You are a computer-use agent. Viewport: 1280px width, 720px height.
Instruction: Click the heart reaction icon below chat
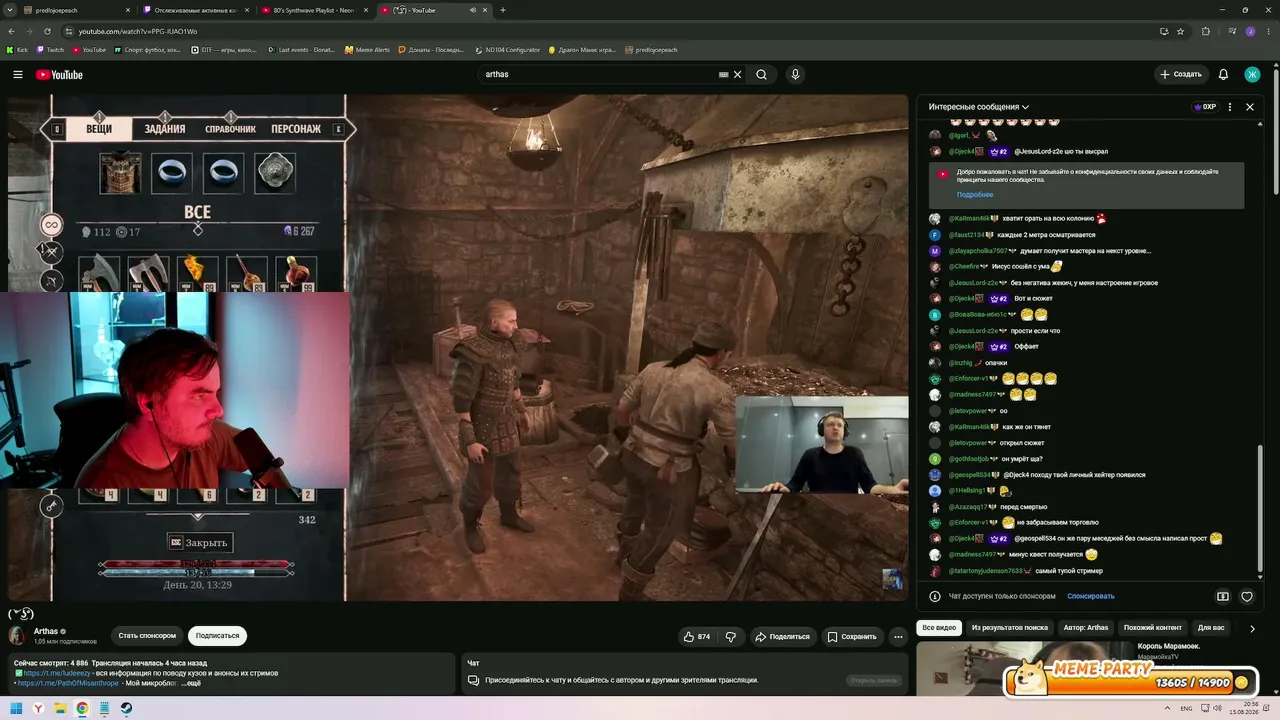[x=1247, y=596]
